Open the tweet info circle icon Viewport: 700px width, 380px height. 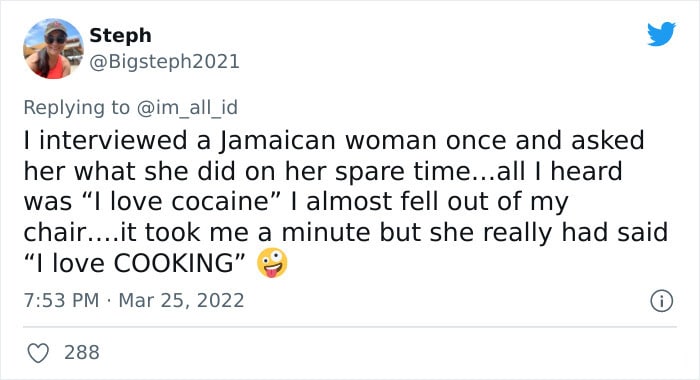click(661, 301)
